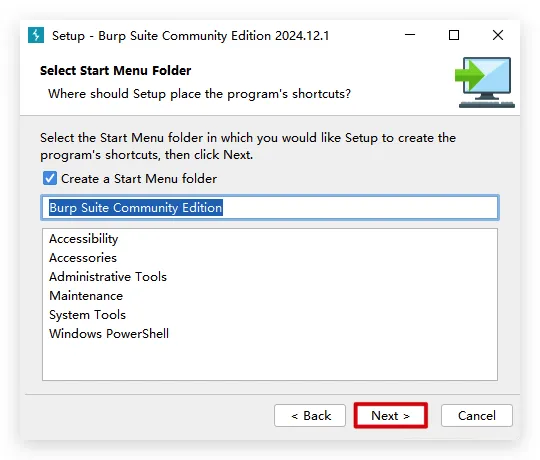This screenshot has height=460, width=540.
Task: Minimize the Setup window
Action: (410, 35)
